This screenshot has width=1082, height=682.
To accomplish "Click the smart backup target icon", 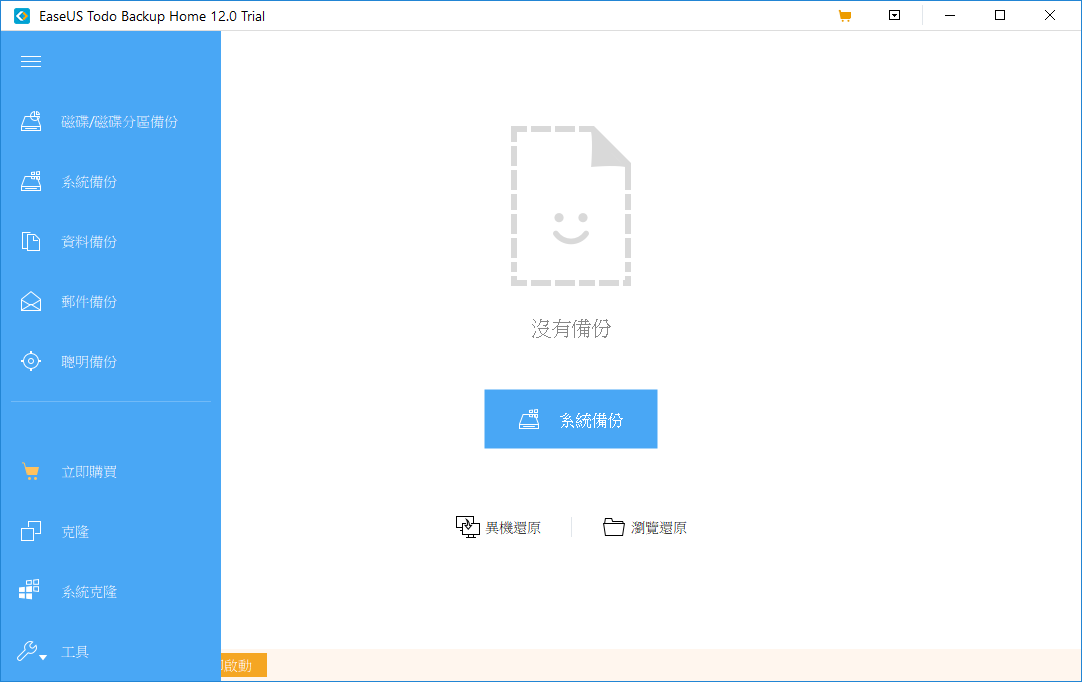I will point(31,361).
